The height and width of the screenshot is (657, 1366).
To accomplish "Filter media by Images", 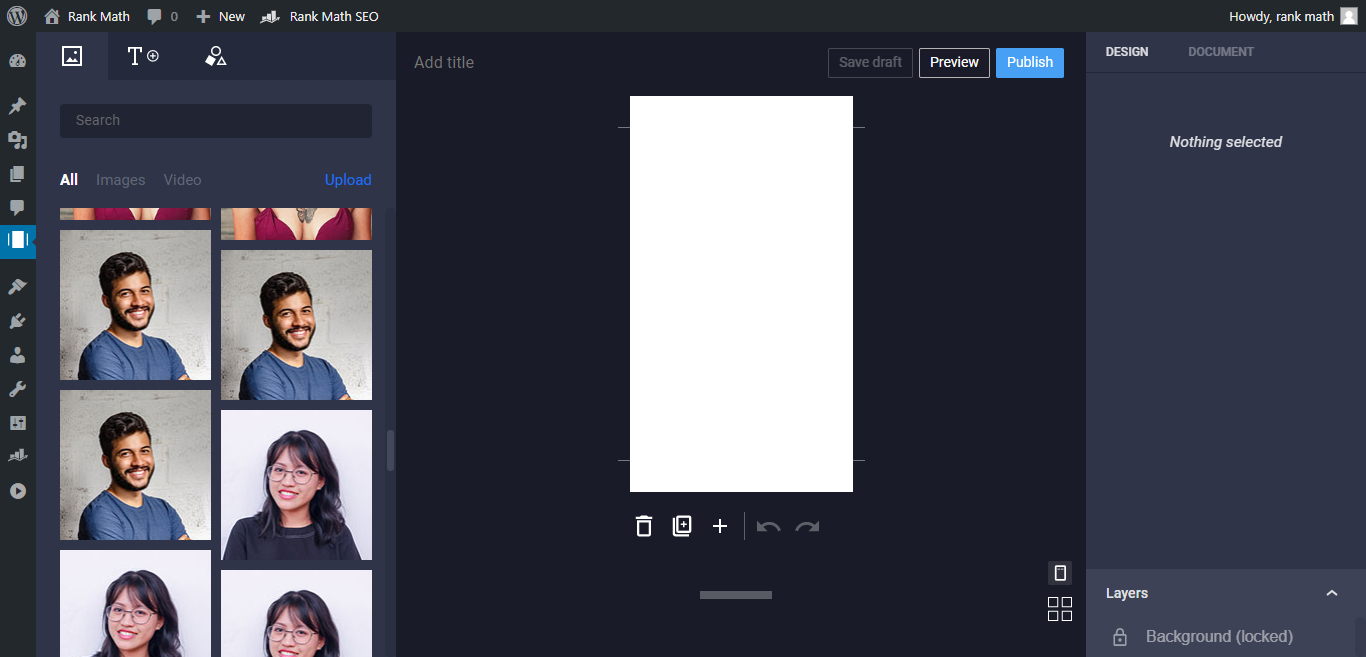I will (x=121, y=180).
